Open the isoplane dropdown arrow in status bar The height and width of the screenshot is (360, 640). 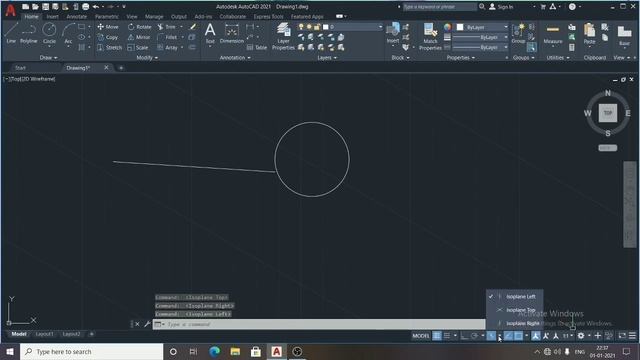[500, 336]
